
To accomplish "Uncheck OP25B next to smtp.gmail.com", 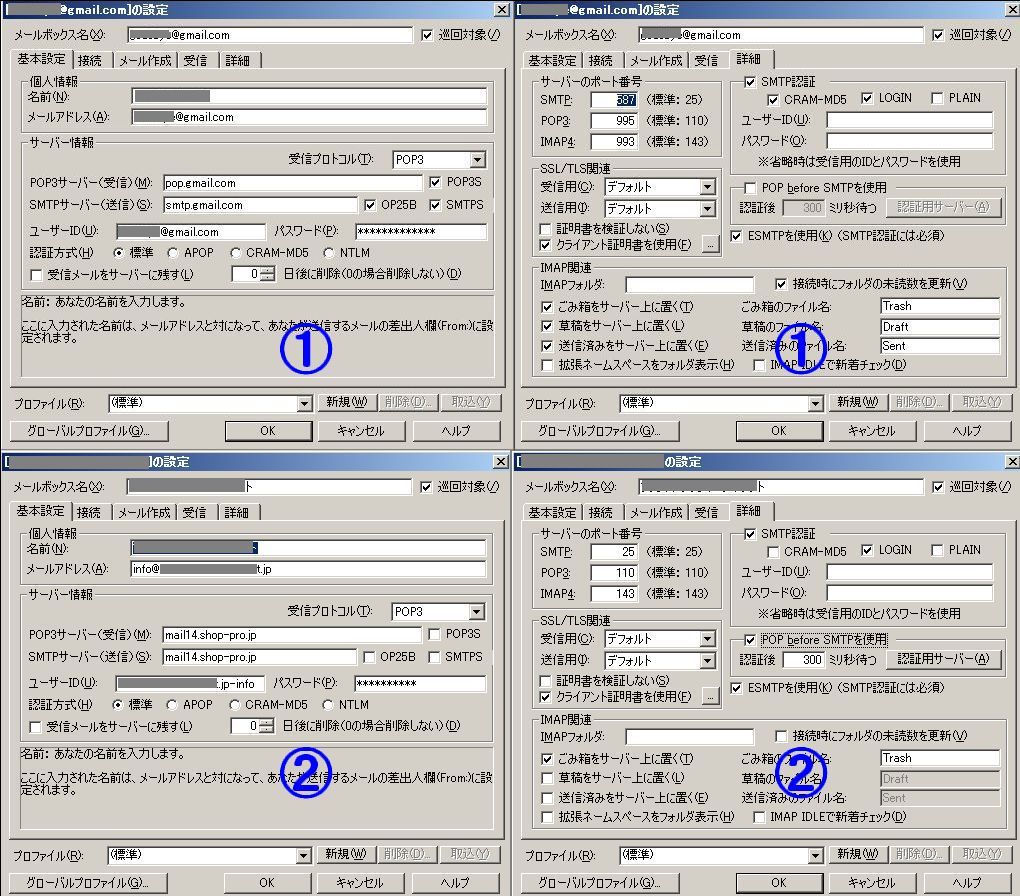I will point(372,205).
